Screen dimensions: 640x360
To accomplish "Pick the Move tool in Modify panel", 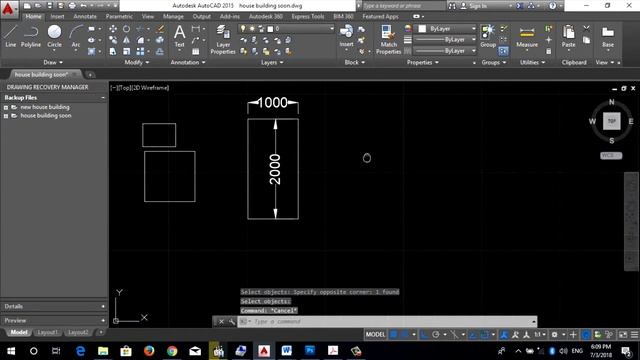I will (x=113, y=29).
